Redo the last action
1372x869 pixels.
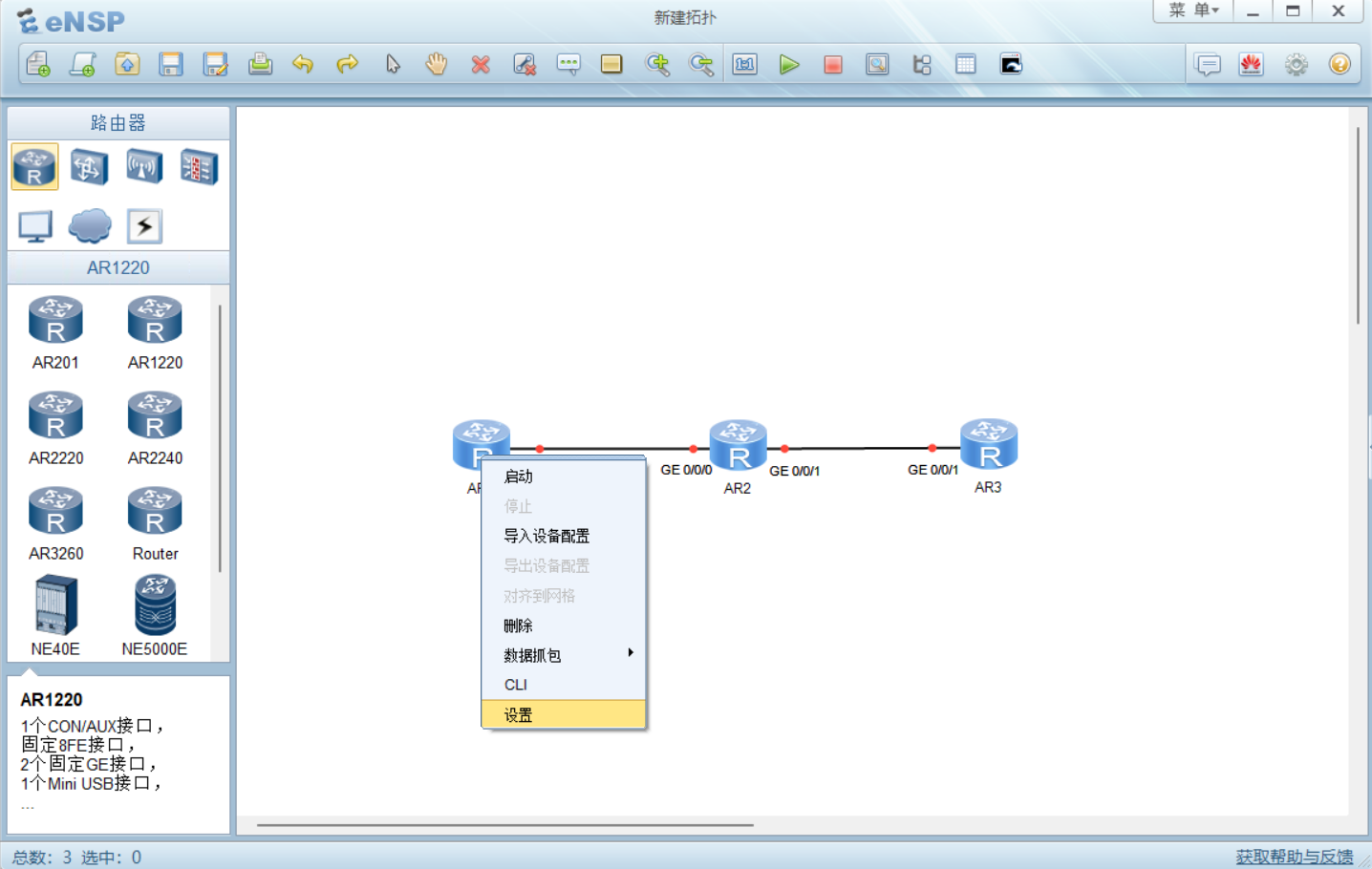[348, 64]
